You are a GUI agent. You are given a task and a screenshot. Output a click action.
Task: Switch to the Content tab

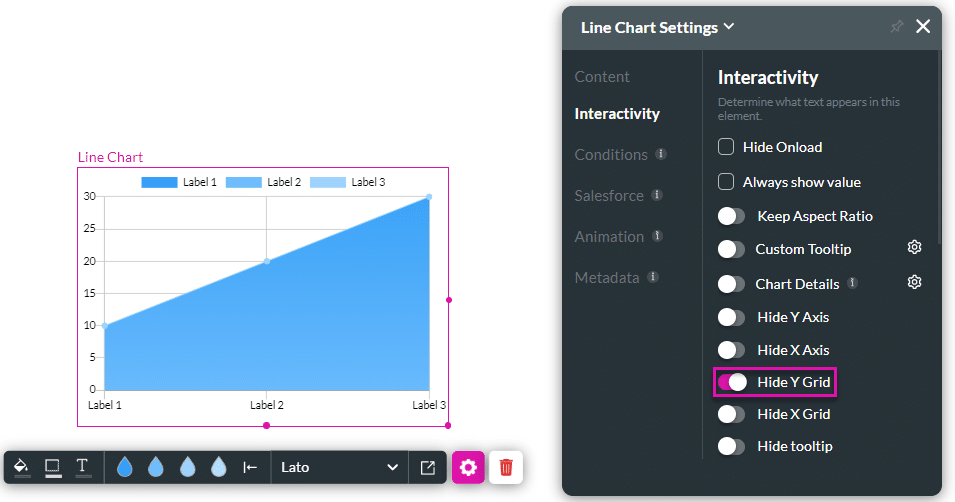tap(602, 77)
